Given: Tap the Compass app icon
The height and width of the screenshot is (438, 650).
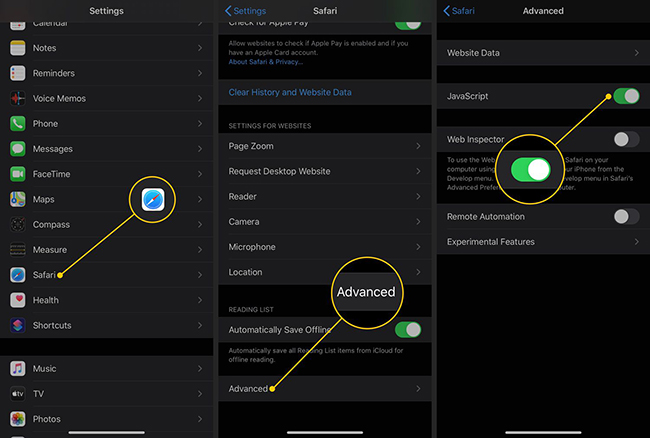Looking at the screenshot, I should tap(17, 225).
